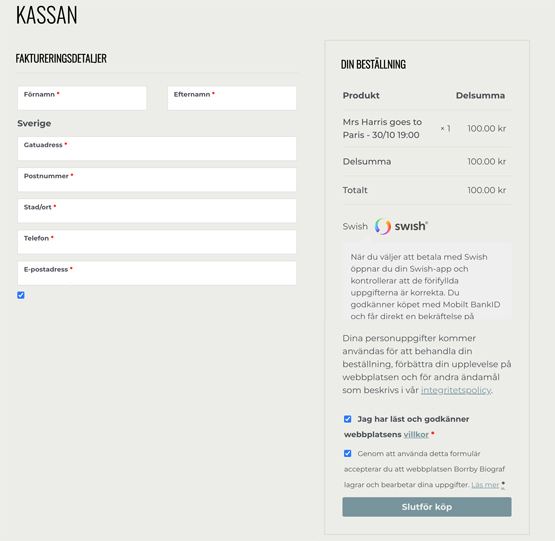Toggle the 'Jag har läst och godkänner' checkbox
The image size is (555, 541).
point(348,419)
